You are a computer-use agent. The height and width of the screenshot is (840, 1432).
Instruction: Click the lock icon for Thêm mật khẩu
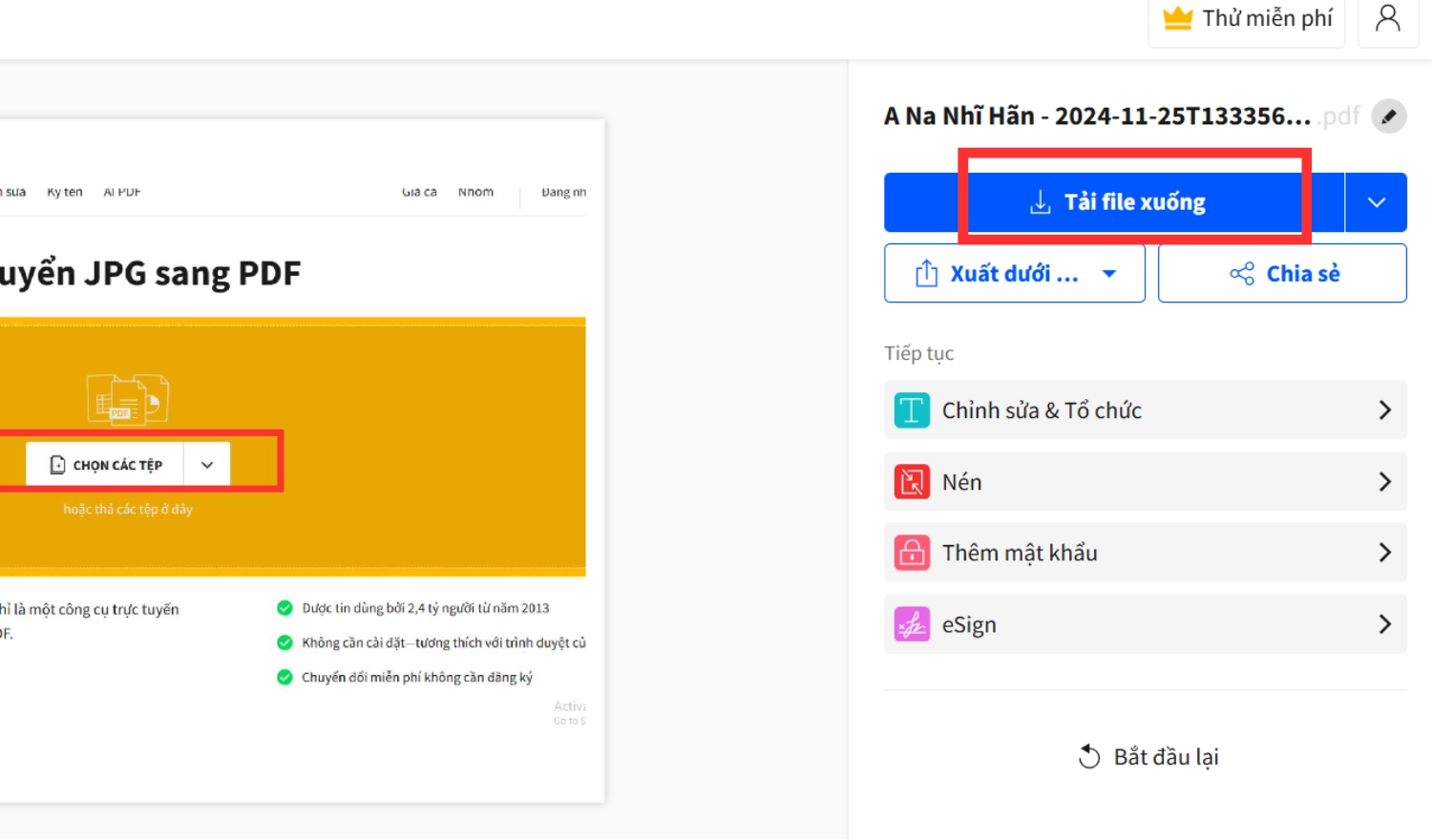coord(912,553)
